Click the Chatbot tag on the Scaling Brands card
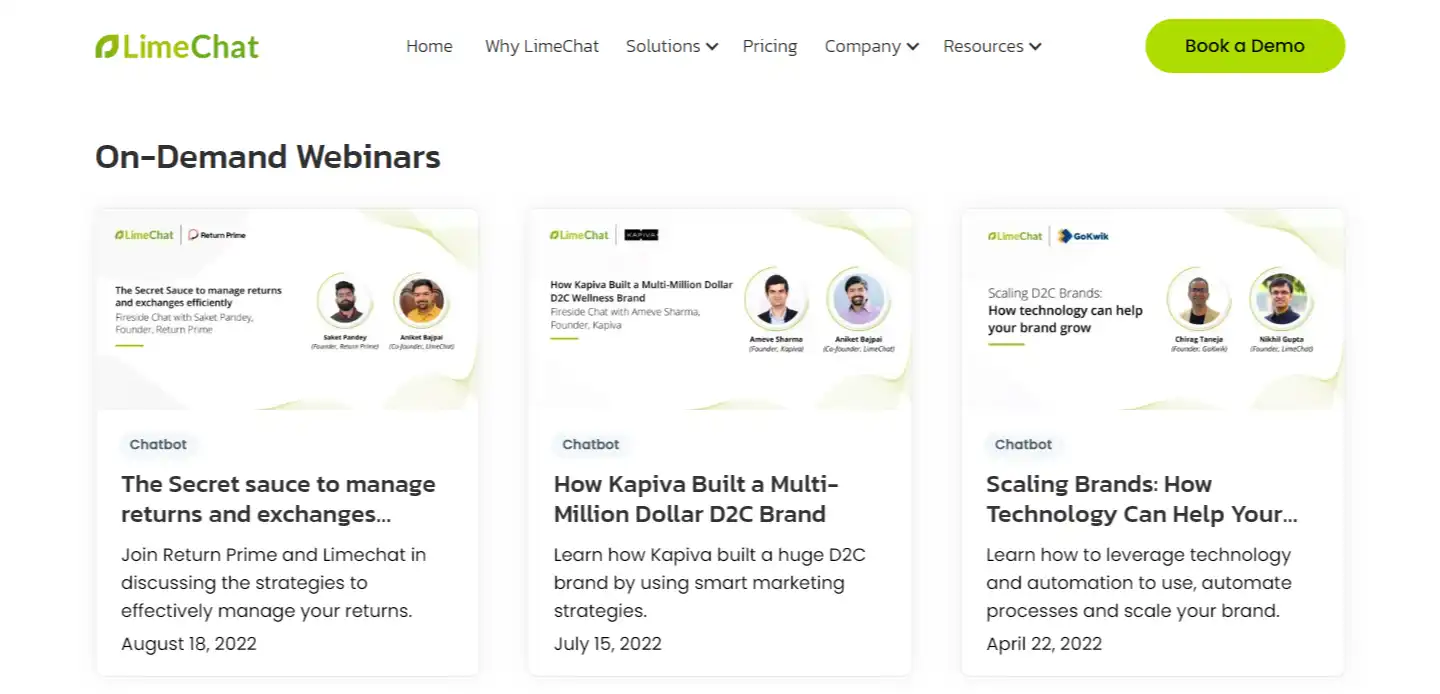The height and width of the screenshot is (694, 1440). click(1024, 445)
